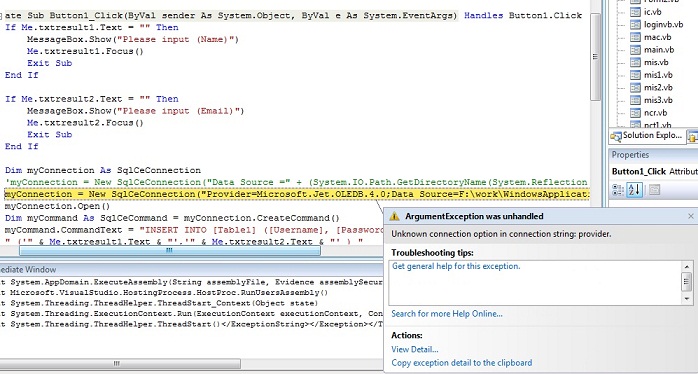
Task: Click the Button1_Click sub declaration line
Action: (x=293, y=16)
